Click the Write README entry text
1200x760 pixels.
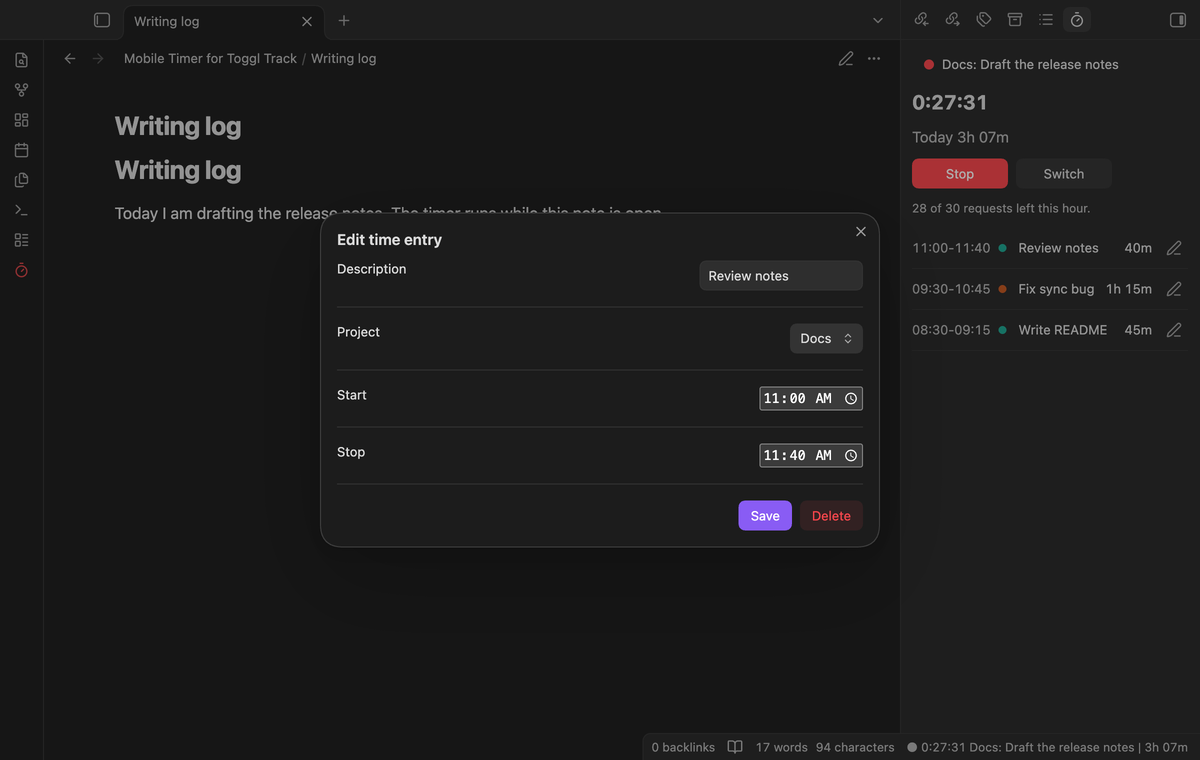1063,330
